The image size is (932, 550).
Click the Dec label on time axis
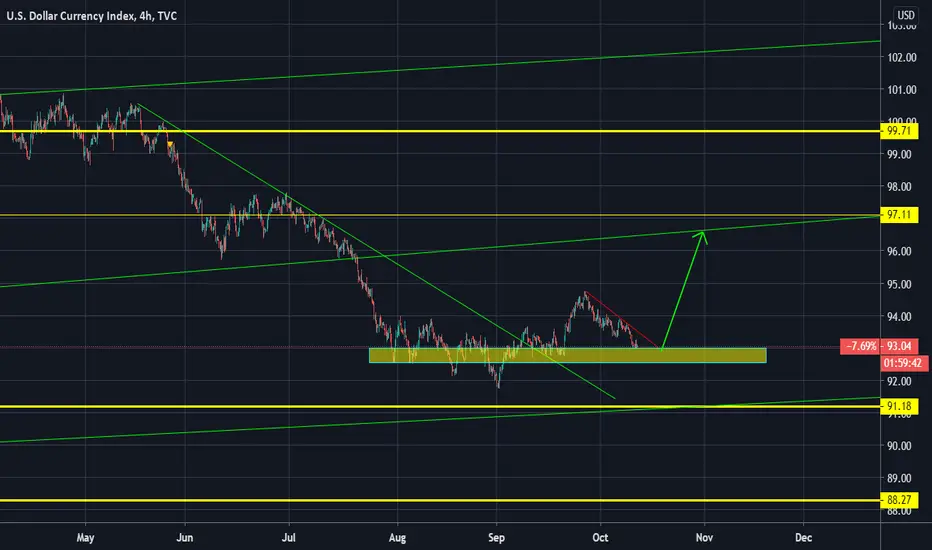(803, 538)
